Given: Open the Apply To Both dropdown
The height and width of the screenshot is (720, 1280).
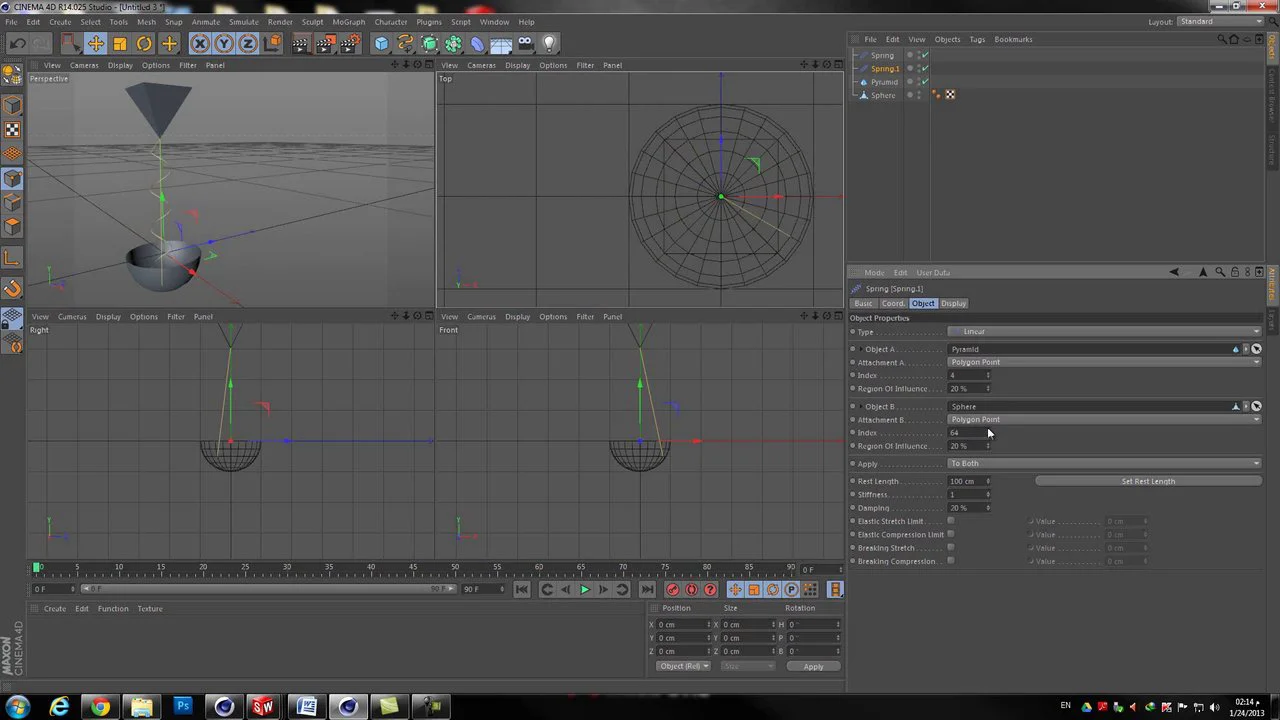Looking at the screenshot, I should (1104, 463).
